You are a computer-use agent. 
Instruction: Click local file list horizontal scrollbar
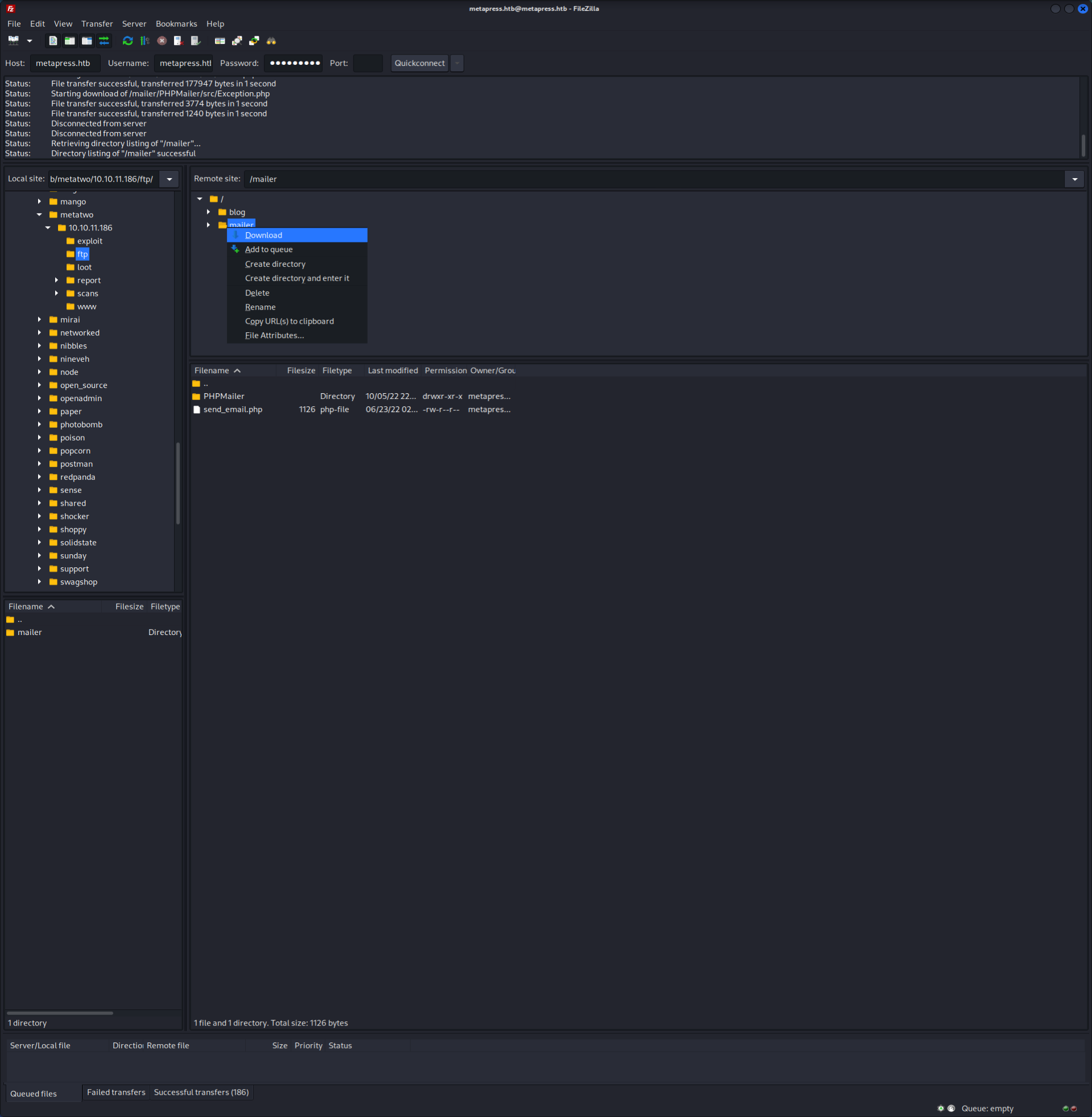pyautogui.click(x=60, y=1013)
